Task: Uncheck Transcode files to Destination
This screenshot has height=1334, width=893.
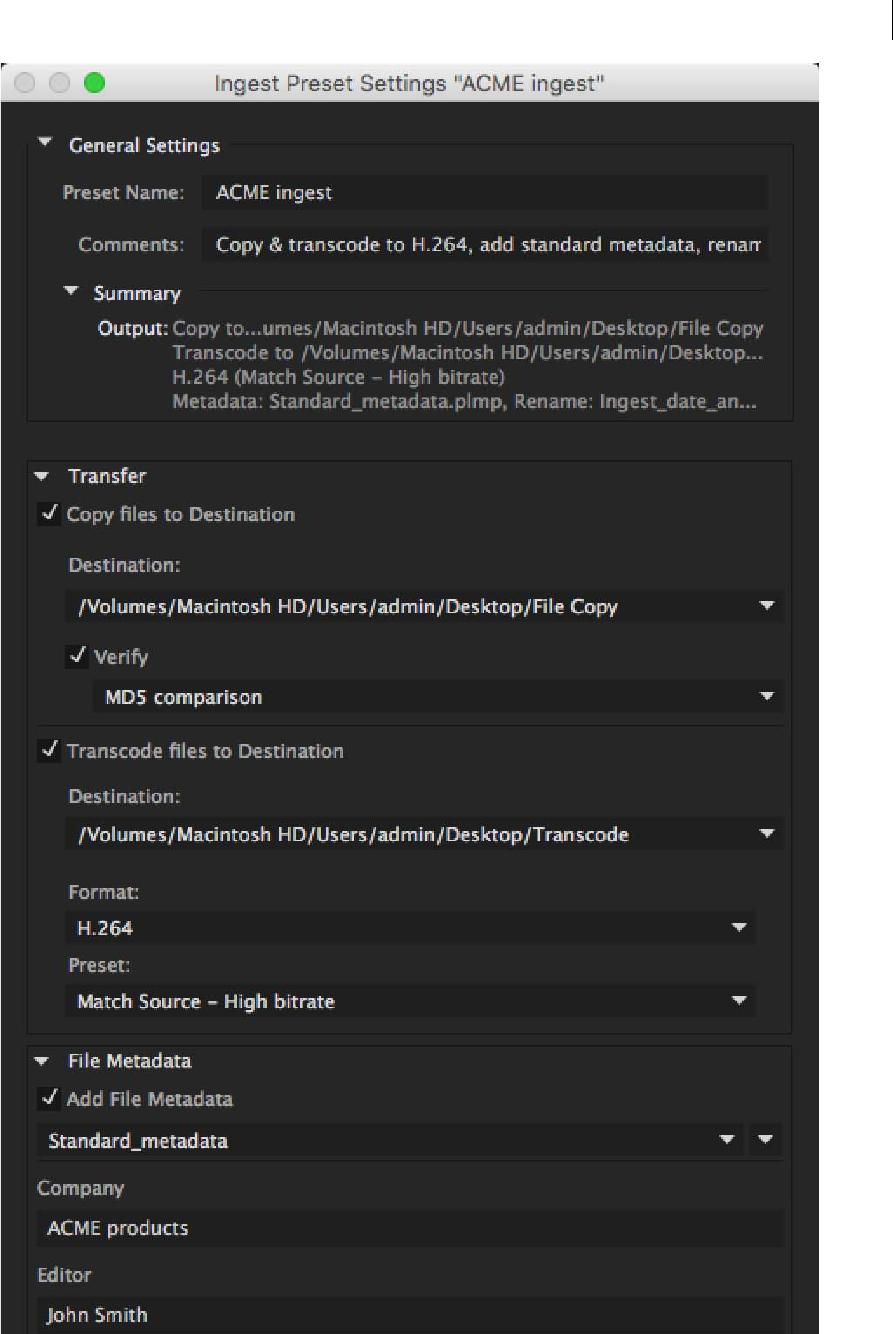Action: 47,751
